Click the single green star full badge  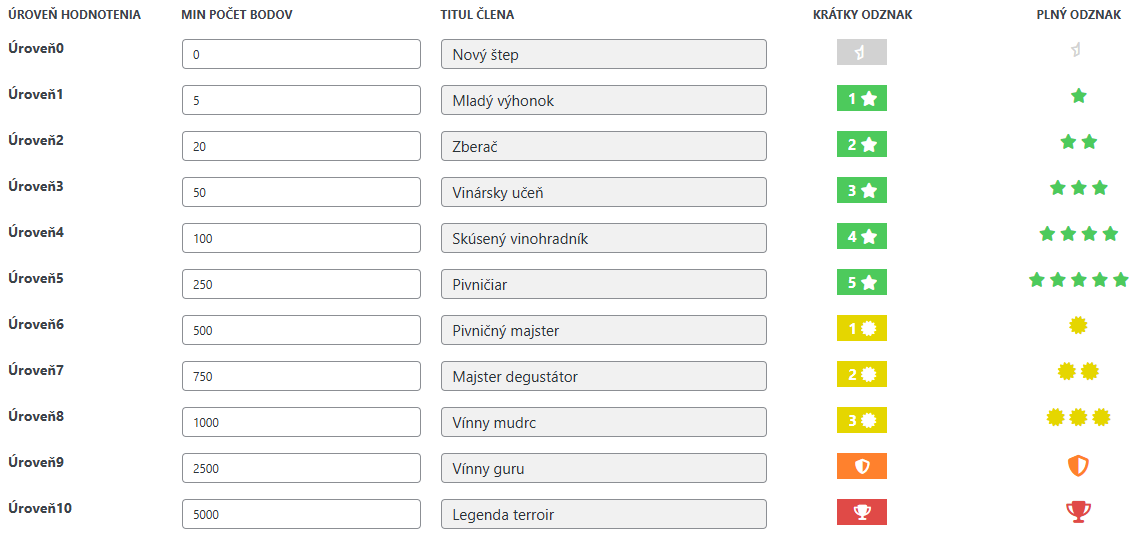pyautogui.click(x=1078, y=95)
